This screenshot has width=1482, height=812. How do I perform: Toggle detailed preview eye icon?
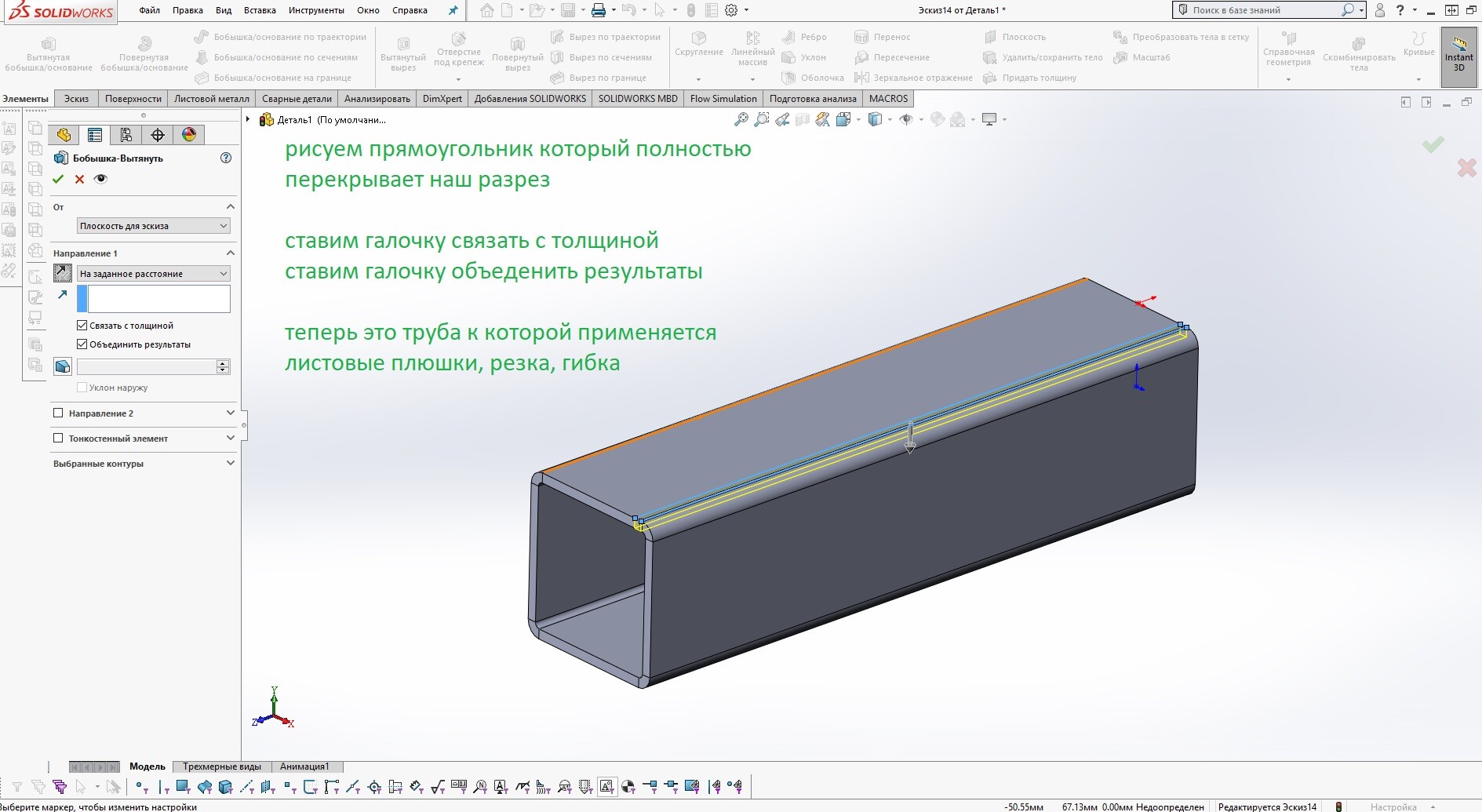pos(100,179)
